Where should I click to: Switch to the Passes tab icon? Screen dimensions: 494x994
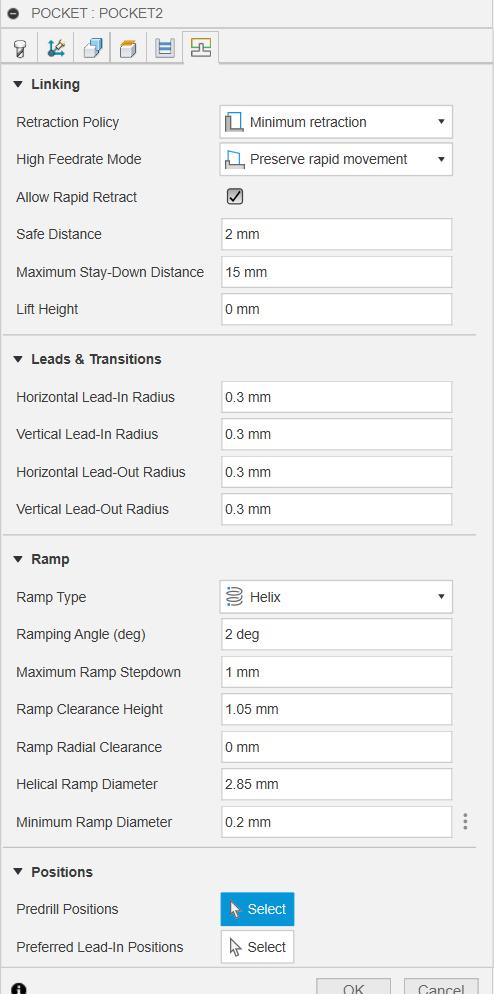pyautogui.click(x=164, y=48)
